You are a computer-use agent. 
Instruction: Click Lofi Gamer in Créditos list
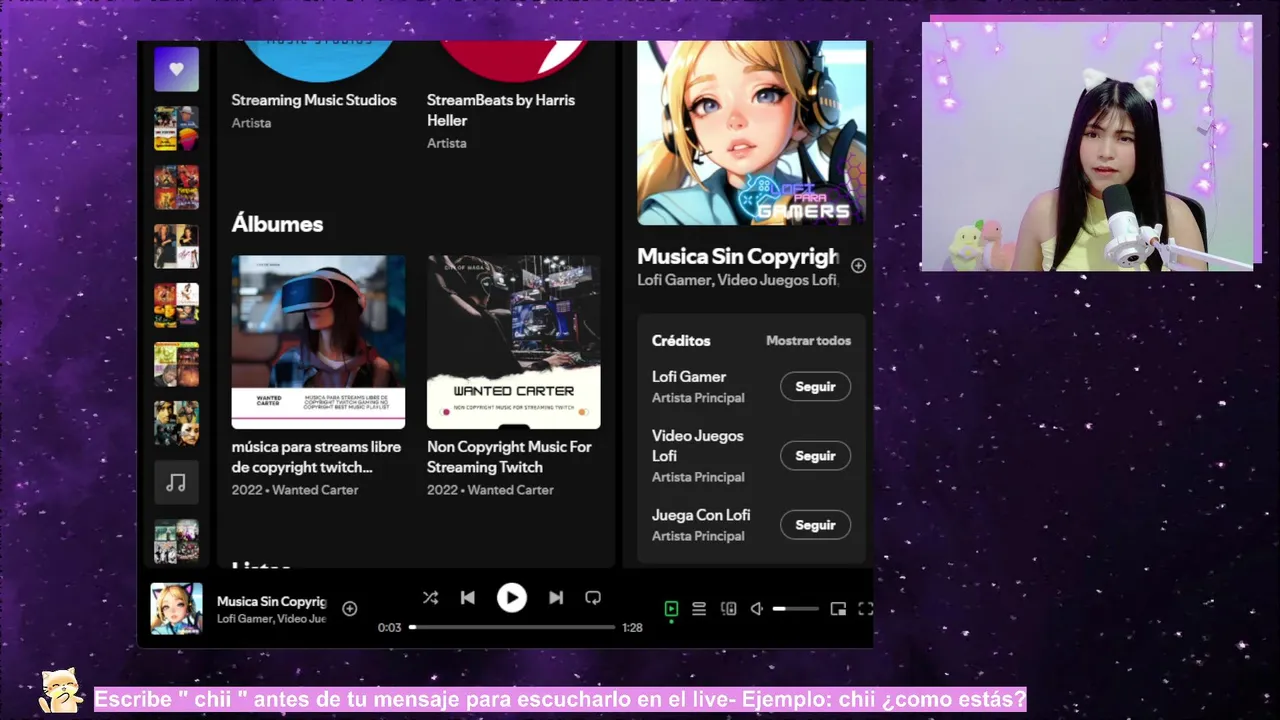689,377
